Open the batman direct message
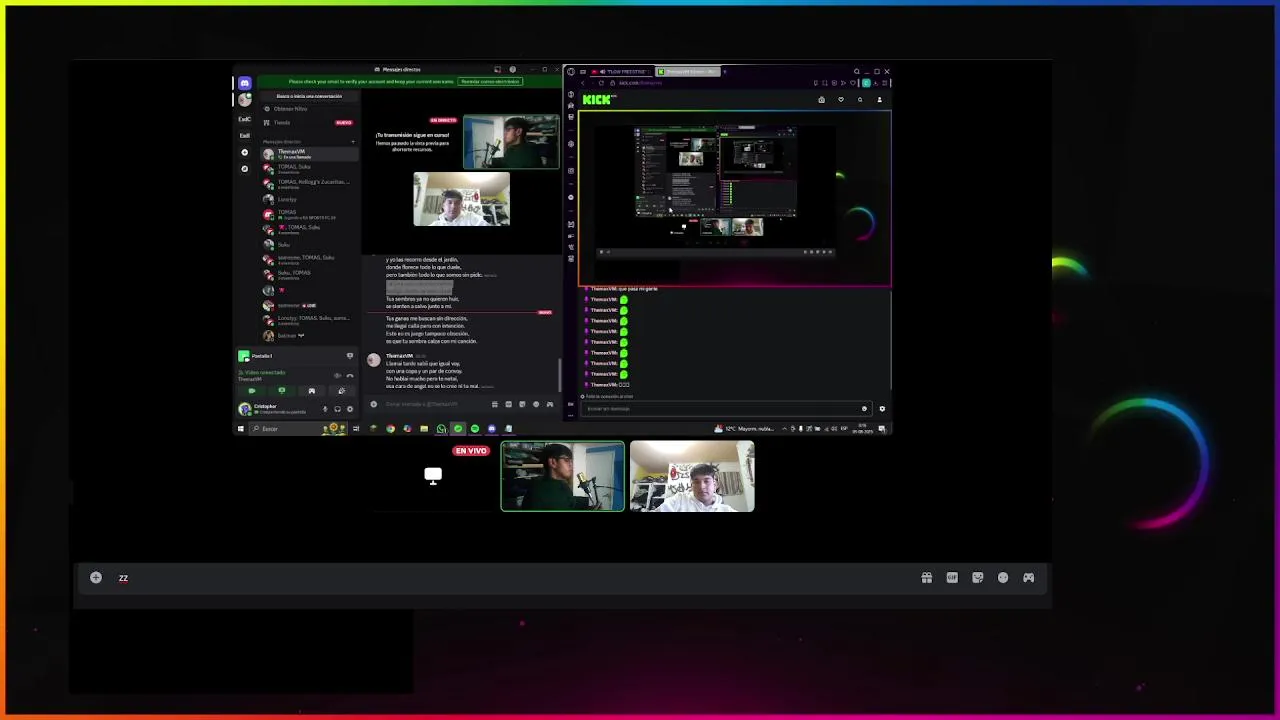Viewport: 1280px width, 720px height. (x=309, y=335)
